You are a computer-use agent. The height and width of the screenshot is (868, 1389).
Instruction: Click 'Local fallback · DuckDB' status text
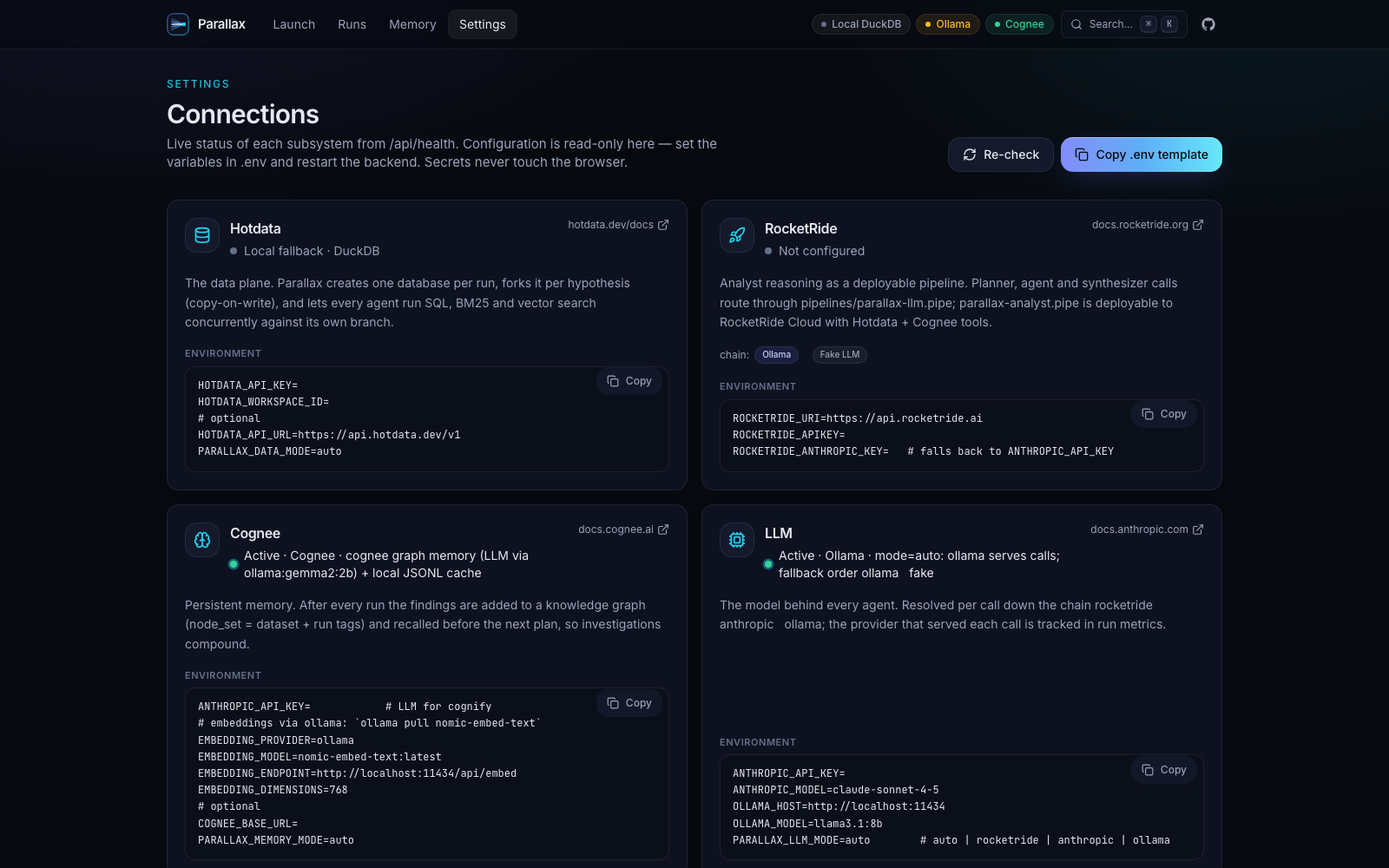click(312, 251)
